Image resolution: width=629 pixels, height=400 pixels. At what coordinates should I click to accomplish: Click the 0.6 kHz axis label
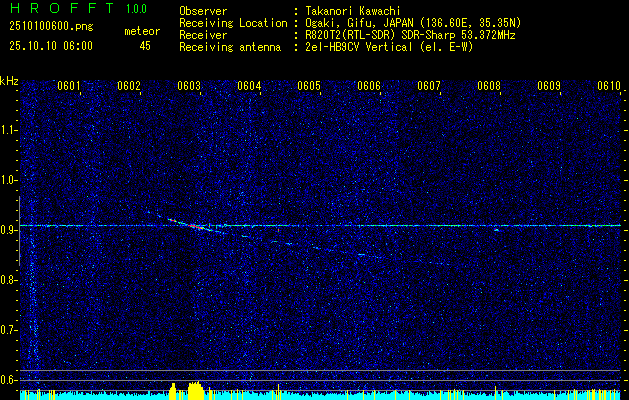point(8,380)
